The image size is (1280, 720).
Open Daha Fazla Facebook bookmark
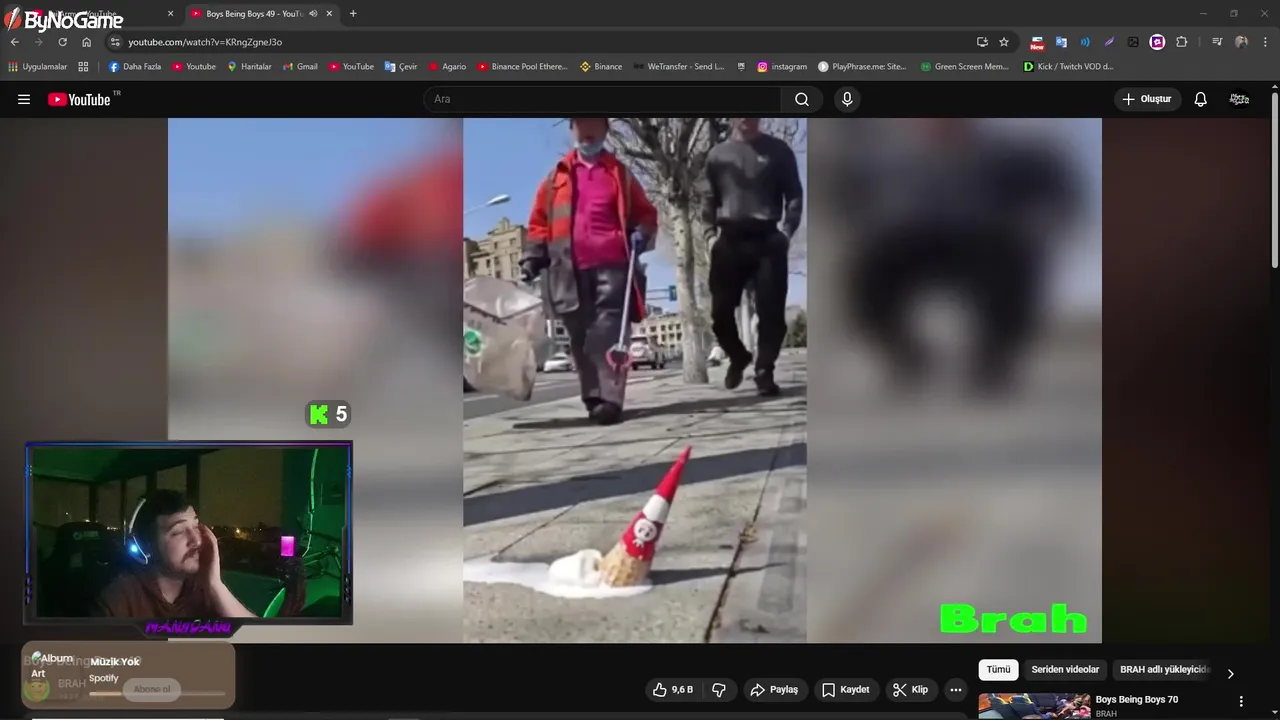135,67
